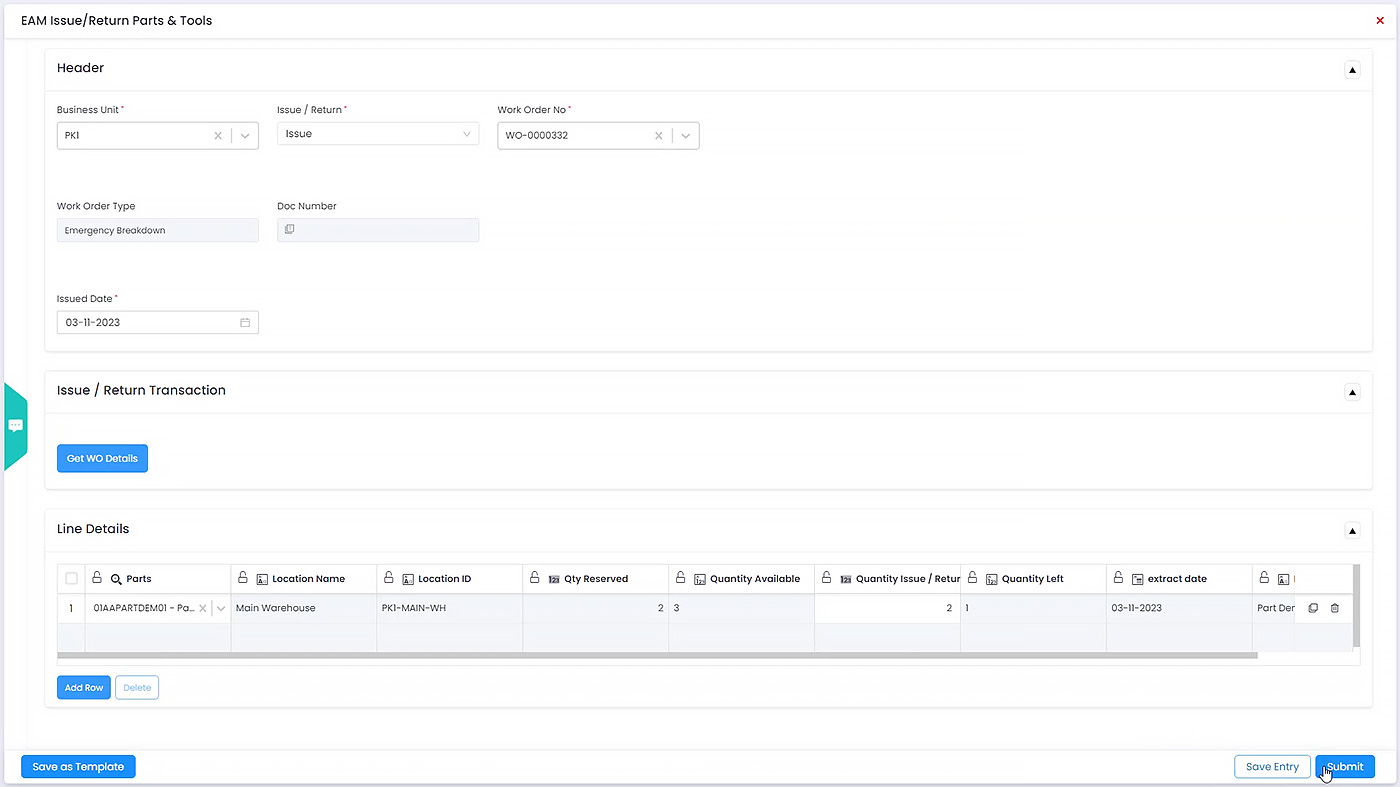Collapse the Header section
The height and width of the screenshot is (787, 1400).
coord(1352,70)
